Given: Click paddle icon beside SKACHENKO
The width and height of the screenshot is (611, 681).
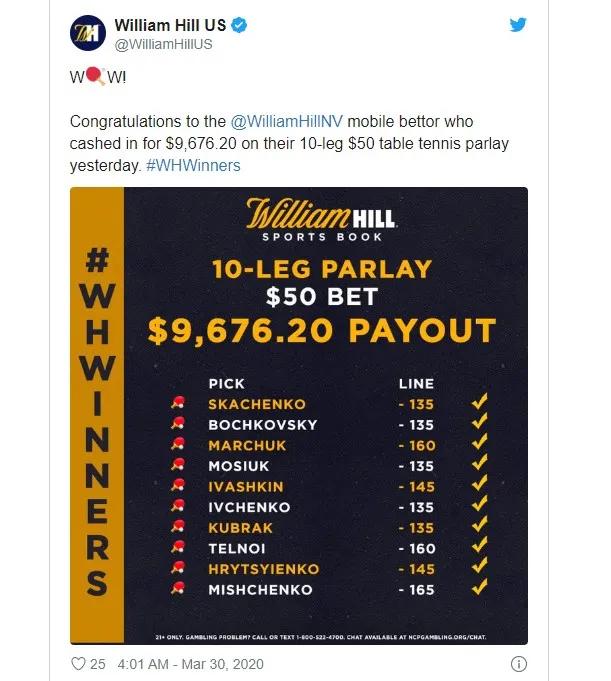Looking at the screenshot, I should pyautogui.click(x=178, y=403).
